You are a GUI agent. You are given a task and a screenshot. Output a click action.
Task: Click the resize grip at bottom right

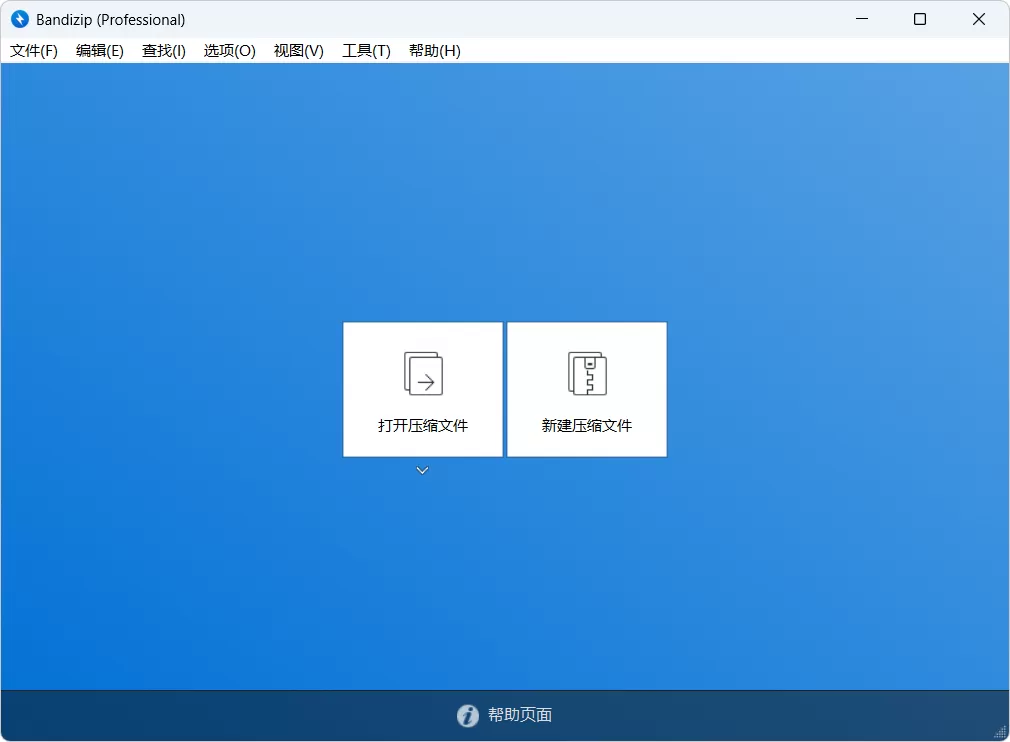point(1001,734)
